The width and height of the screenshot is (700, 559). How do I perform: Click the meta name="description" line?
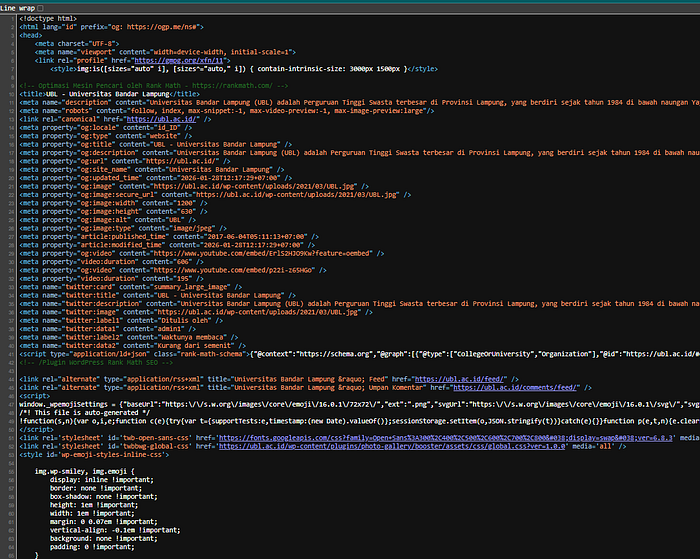pyautogui.click(x=359, y=103)
